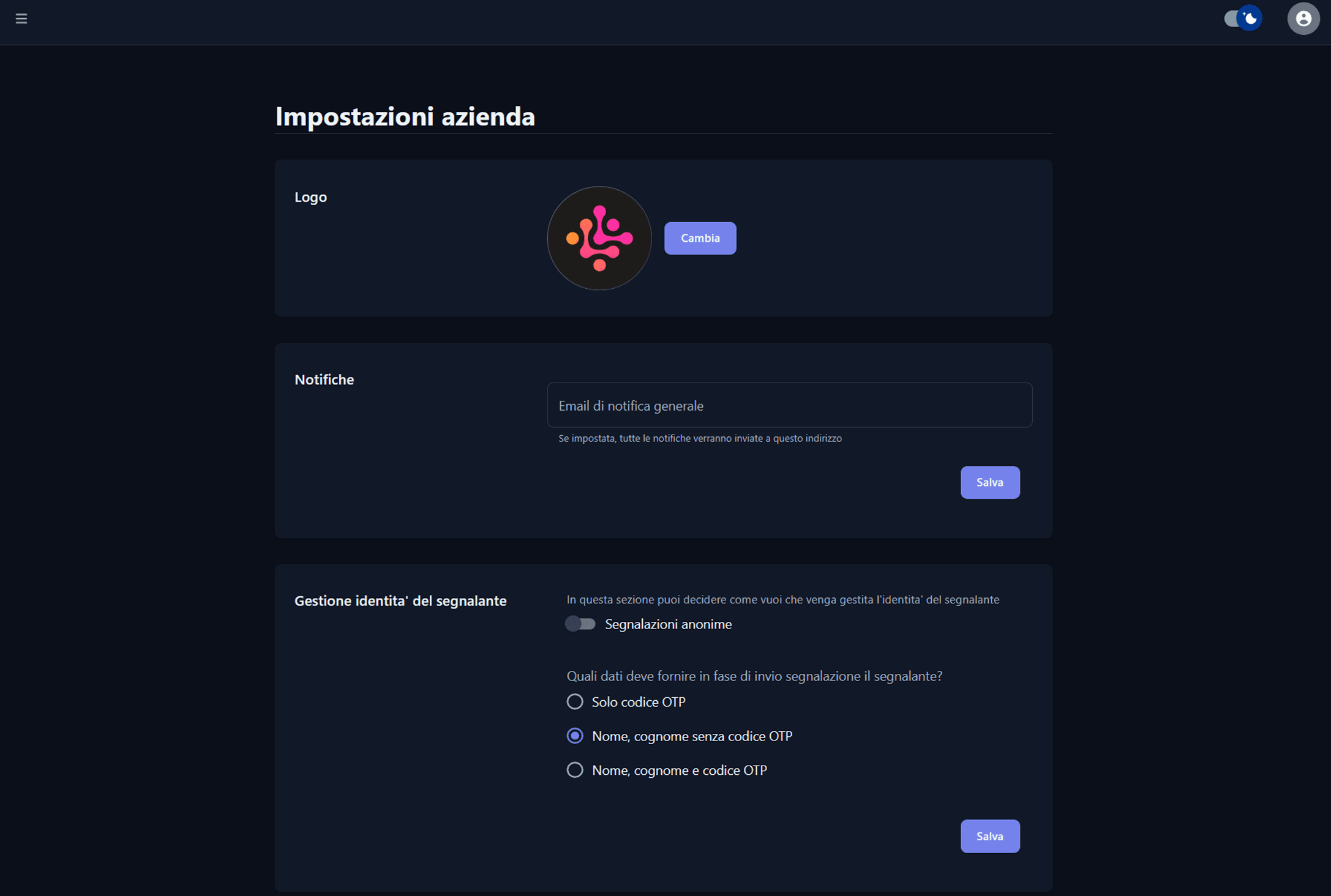Click the Notifiche section heading
Screen dimensions: 1331x896
(x=324, y=379)
